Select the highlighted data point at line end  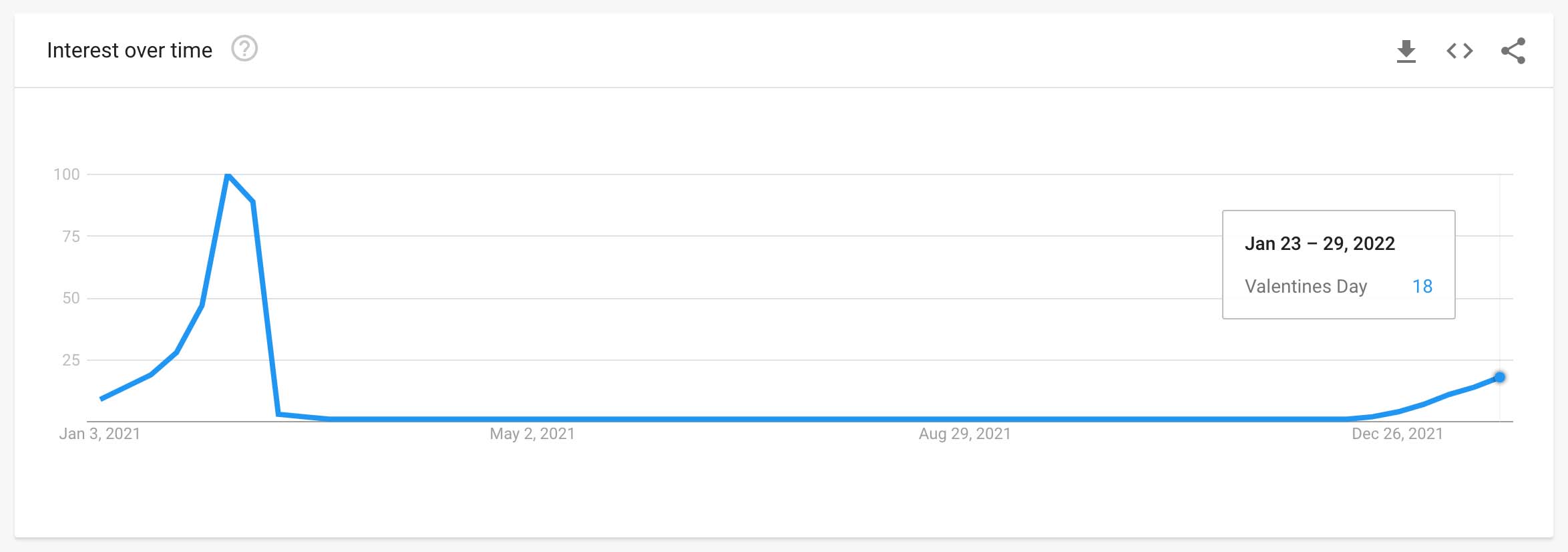click(1499, 378)
